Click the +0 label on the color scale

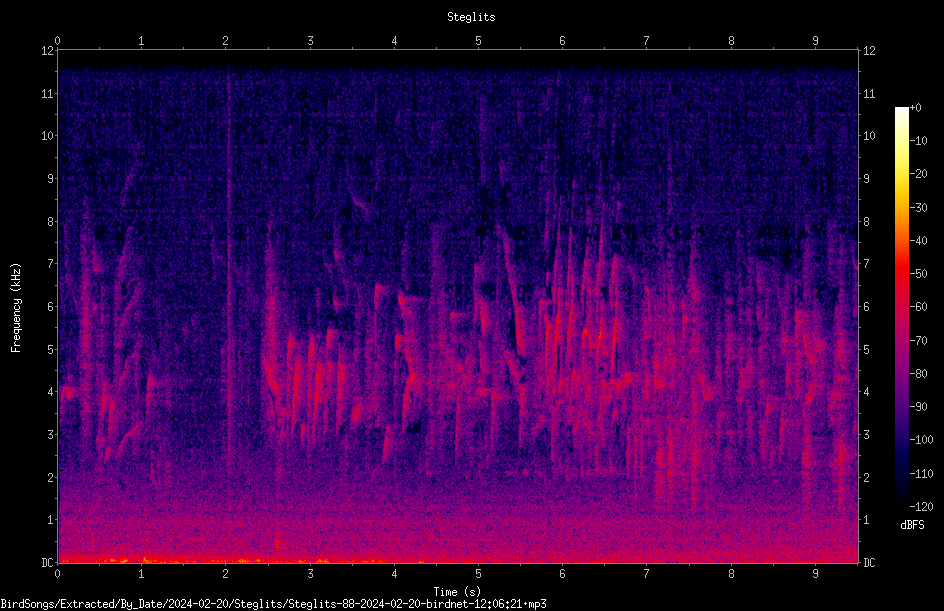click(915, 108)
